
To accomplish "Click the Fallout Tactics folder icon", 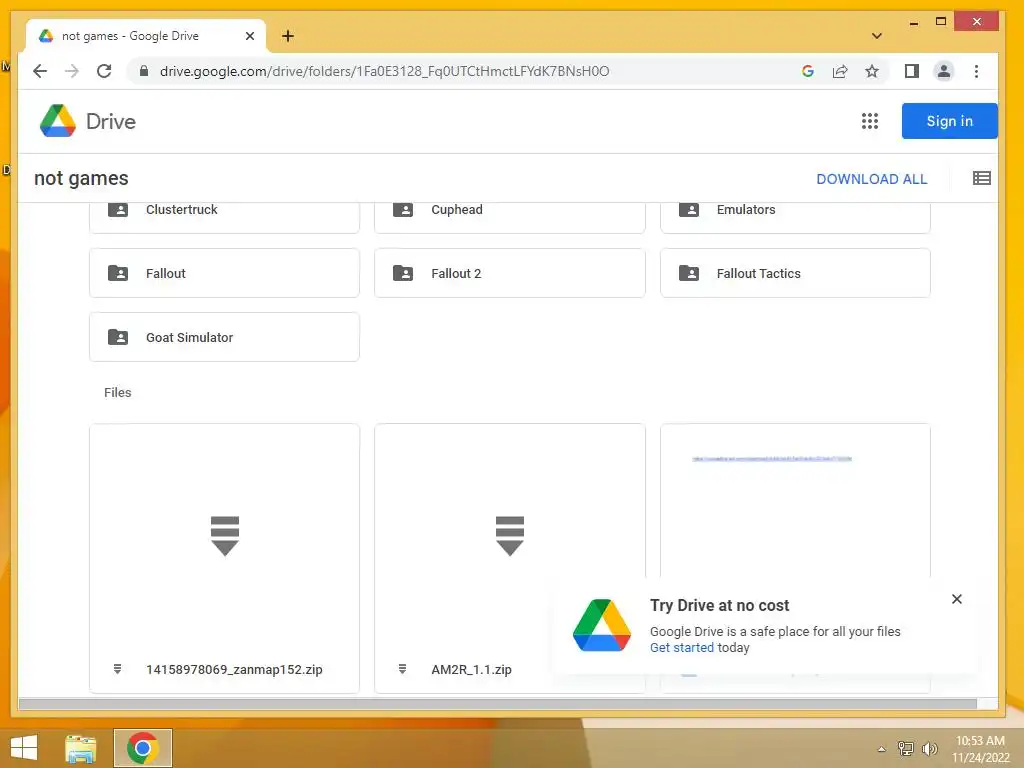I will coord(689,273).
